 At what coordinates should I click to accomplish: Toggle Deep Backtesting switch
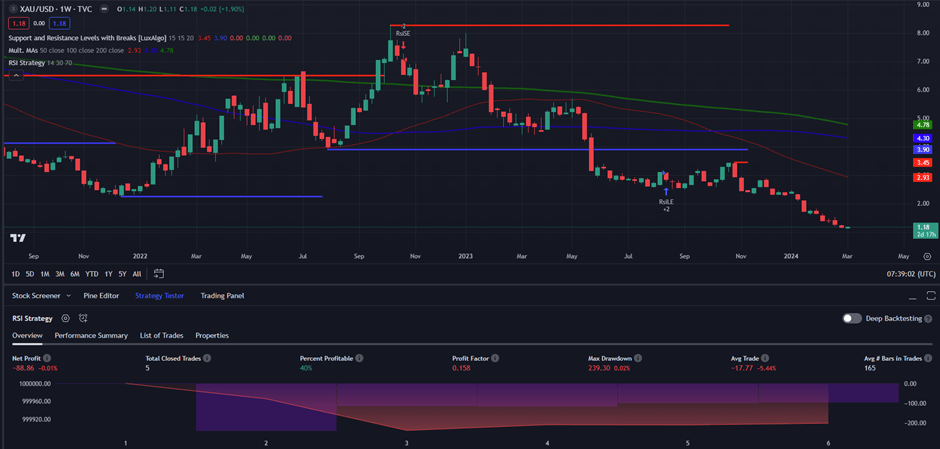pyautogui.click(x=852, y=318)
